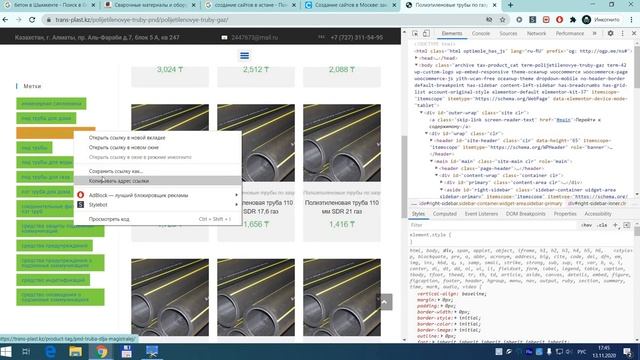Click the 110 мм SDR 21 pipe thumbnail

point(342,143)
